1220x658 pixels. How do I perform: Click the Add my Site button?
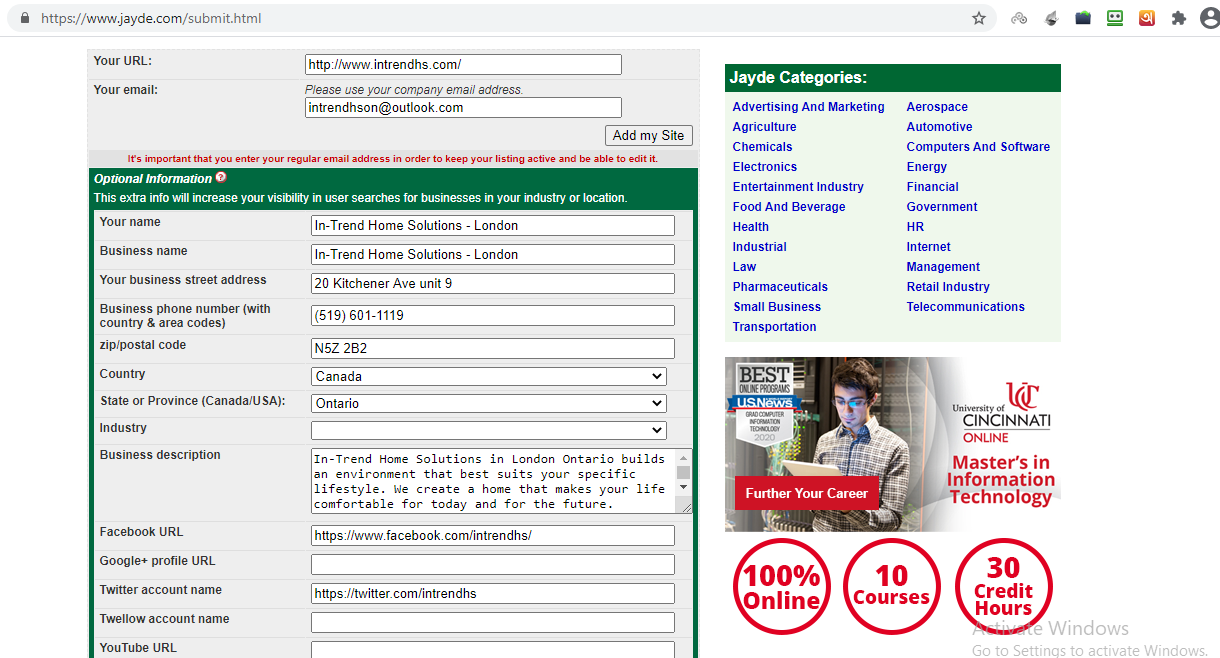648,135
